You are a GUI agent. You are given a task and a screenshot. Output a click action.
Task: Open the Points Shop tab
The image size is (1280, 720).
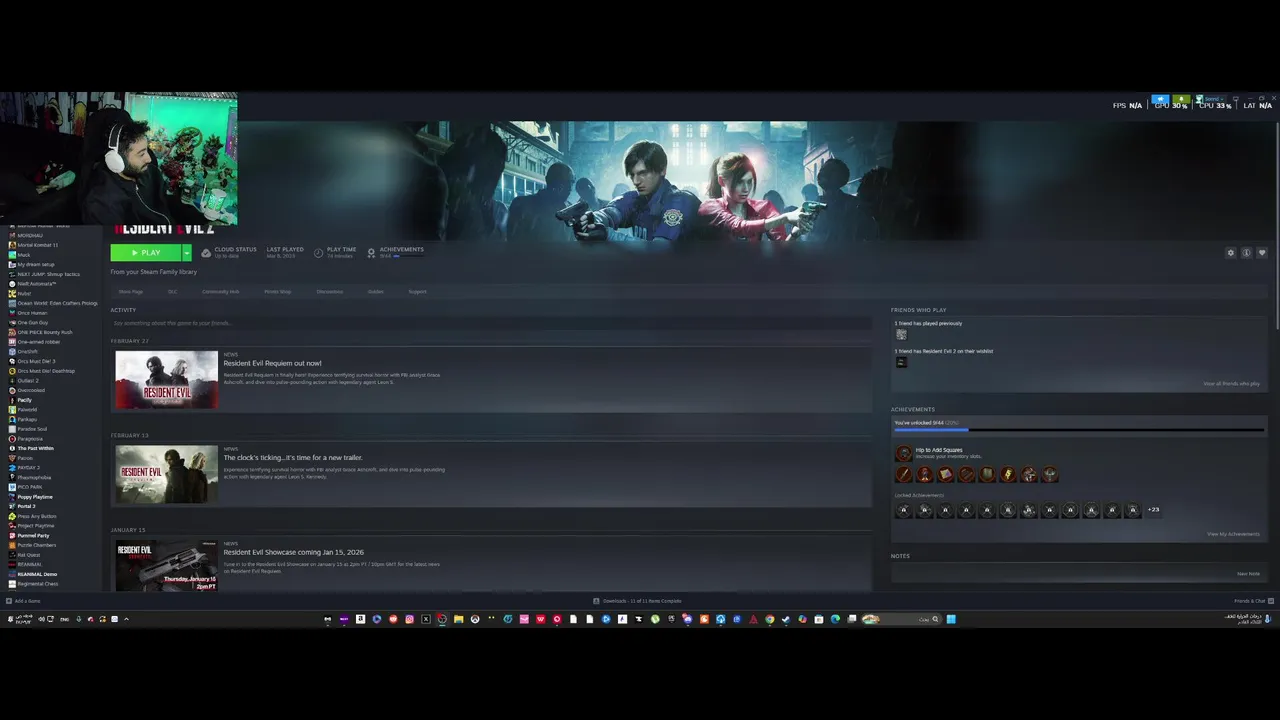(277, 292)
